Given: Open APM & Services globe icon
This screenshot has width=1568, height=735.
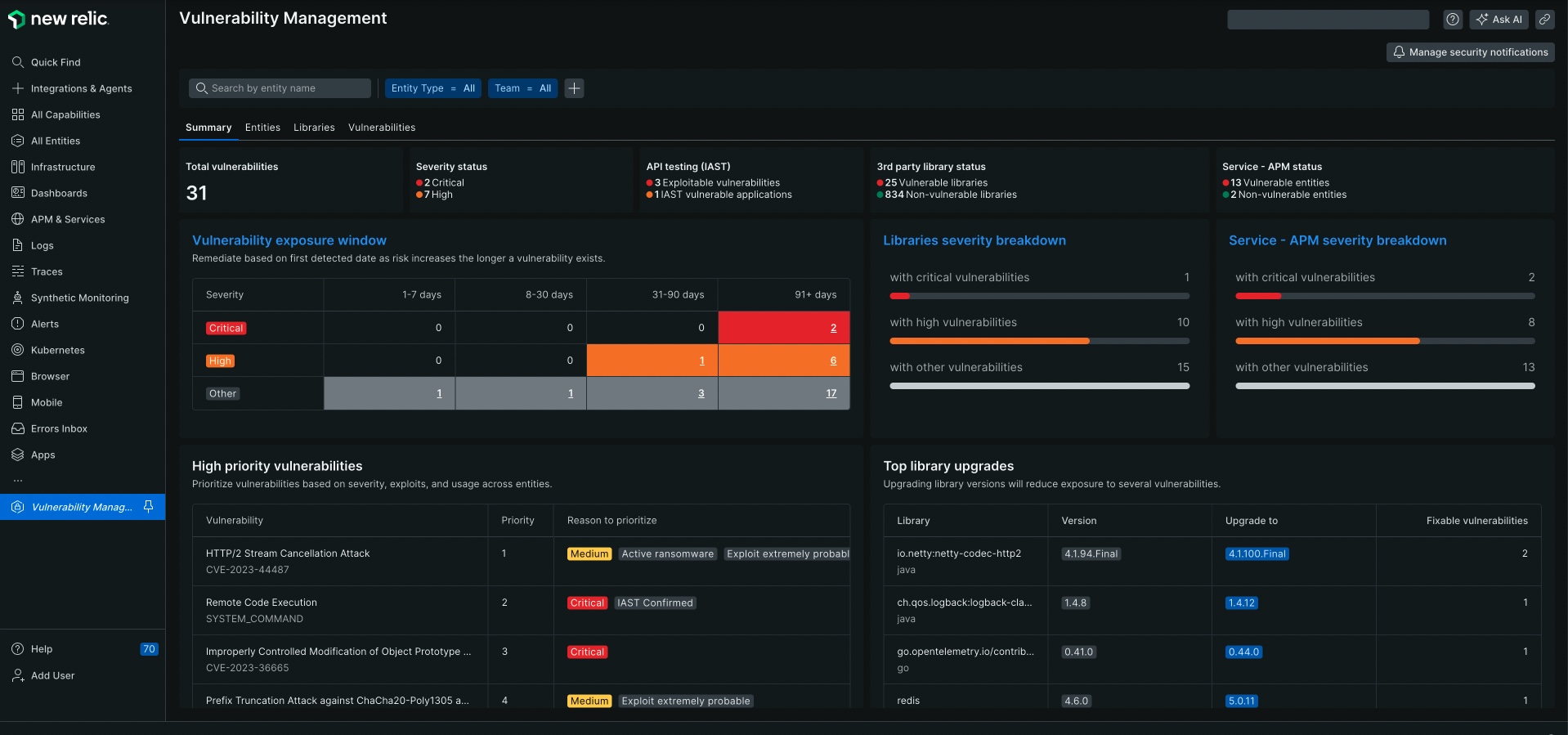Looking at the screenshot, I should [18, 219].
